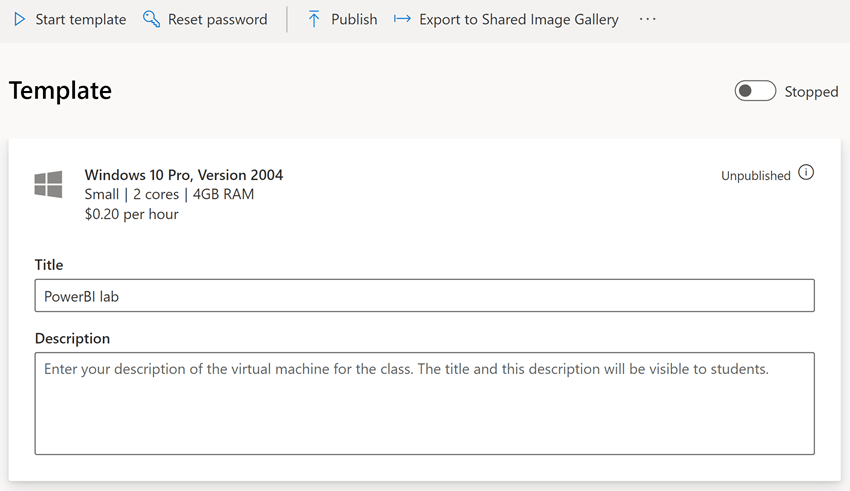Click the Template heading

60,91
